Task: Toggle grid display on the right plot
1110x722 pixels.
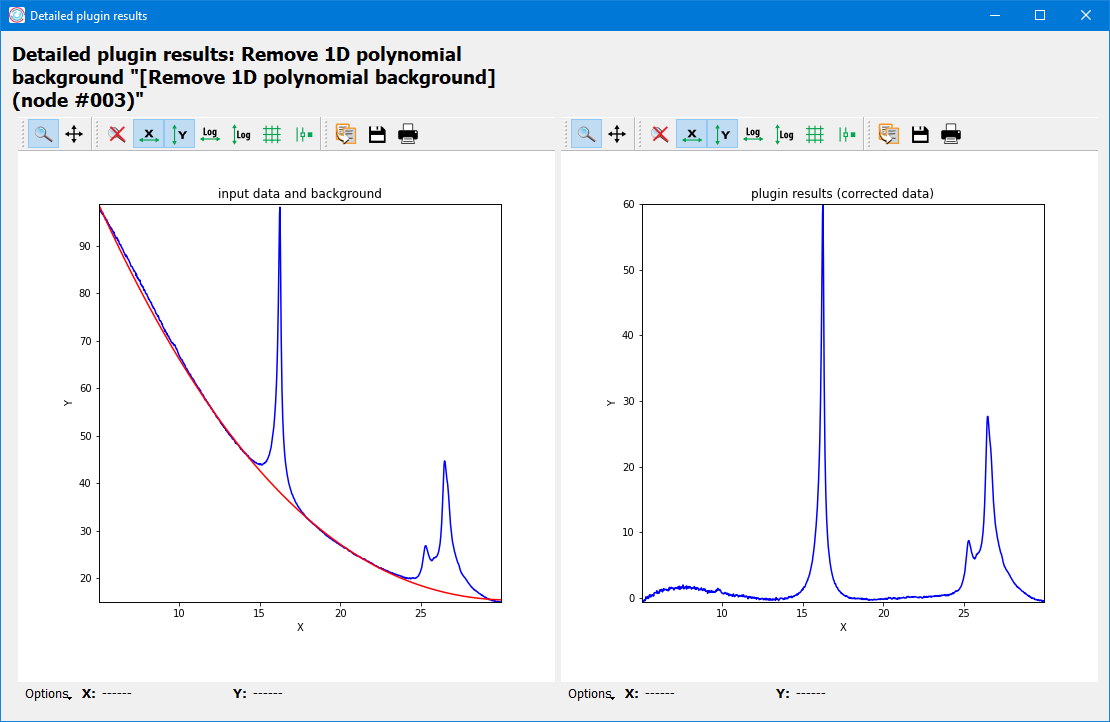Action: pyautogui.click(x=815, y=134)
